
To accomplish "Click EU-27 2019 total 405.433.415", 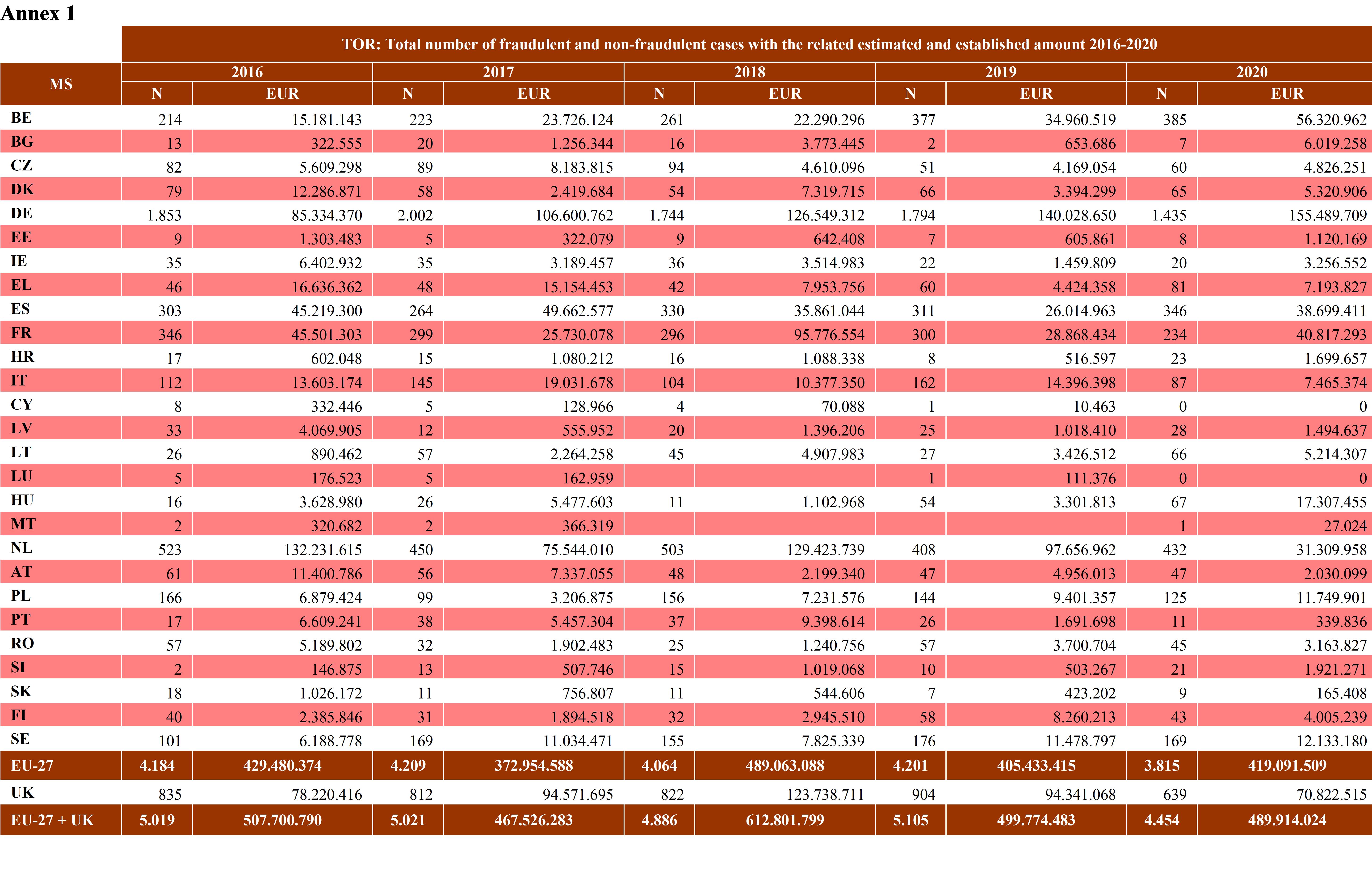I will [1036, 765].
